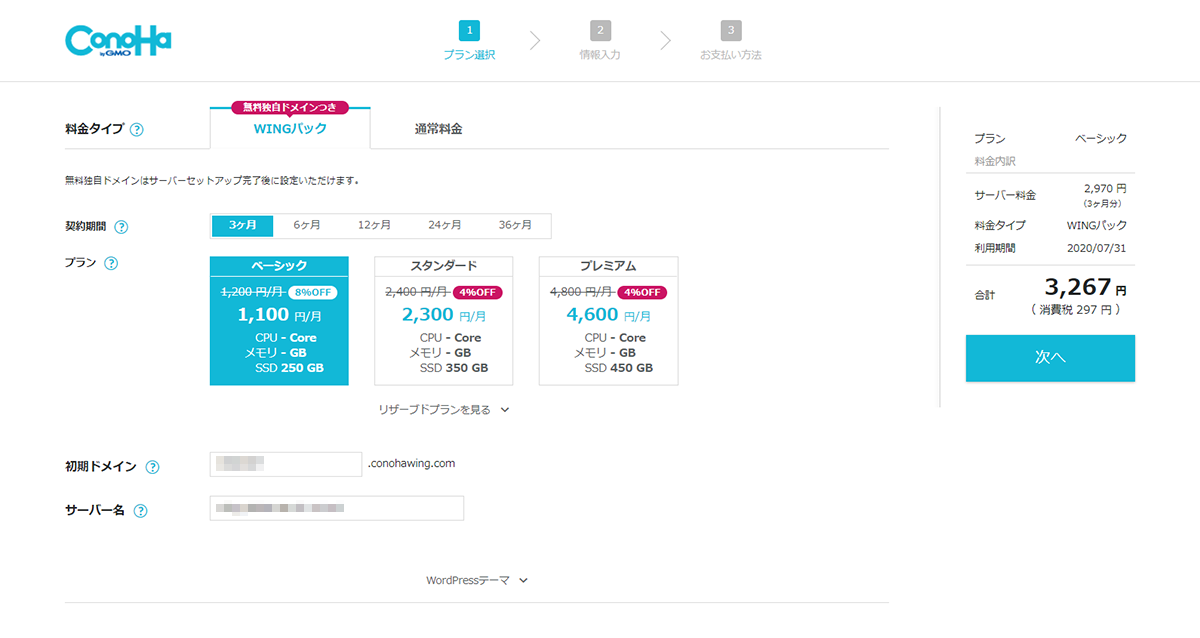Expand the WordPressテーマ section
Viewport: 1200px width, 638px height.
[x=476, y=580]
